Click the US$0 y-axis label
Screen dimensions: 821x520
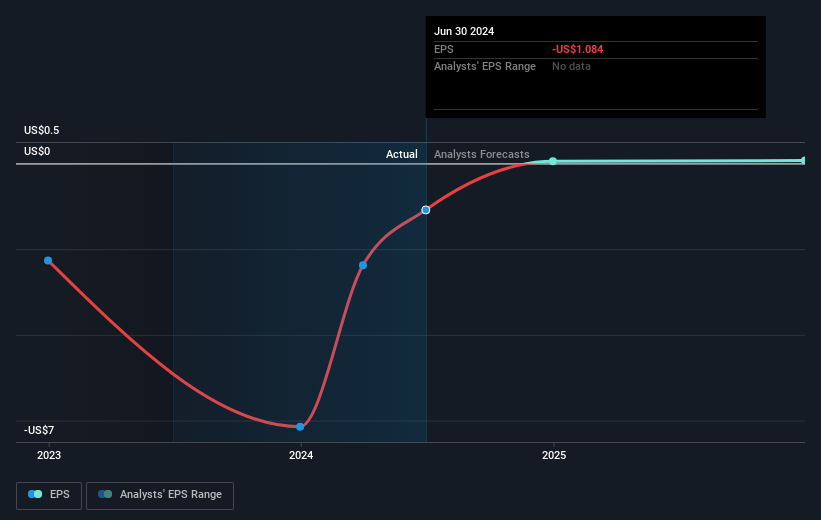tap(37, 151)
